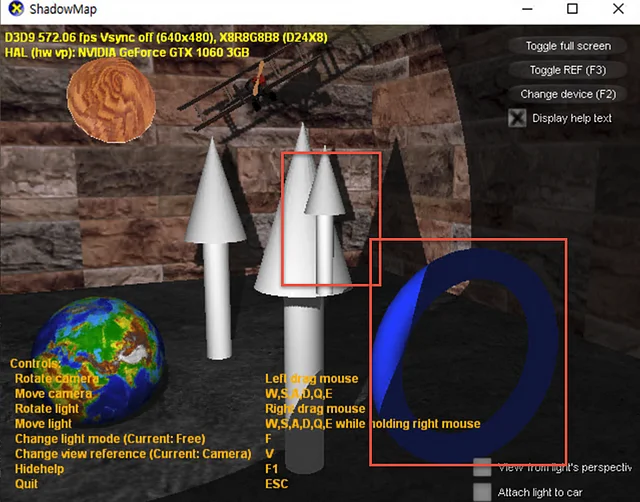Click the Change light mode help line
The width and height of the screenshot is (640, 502).
[110, 439]
